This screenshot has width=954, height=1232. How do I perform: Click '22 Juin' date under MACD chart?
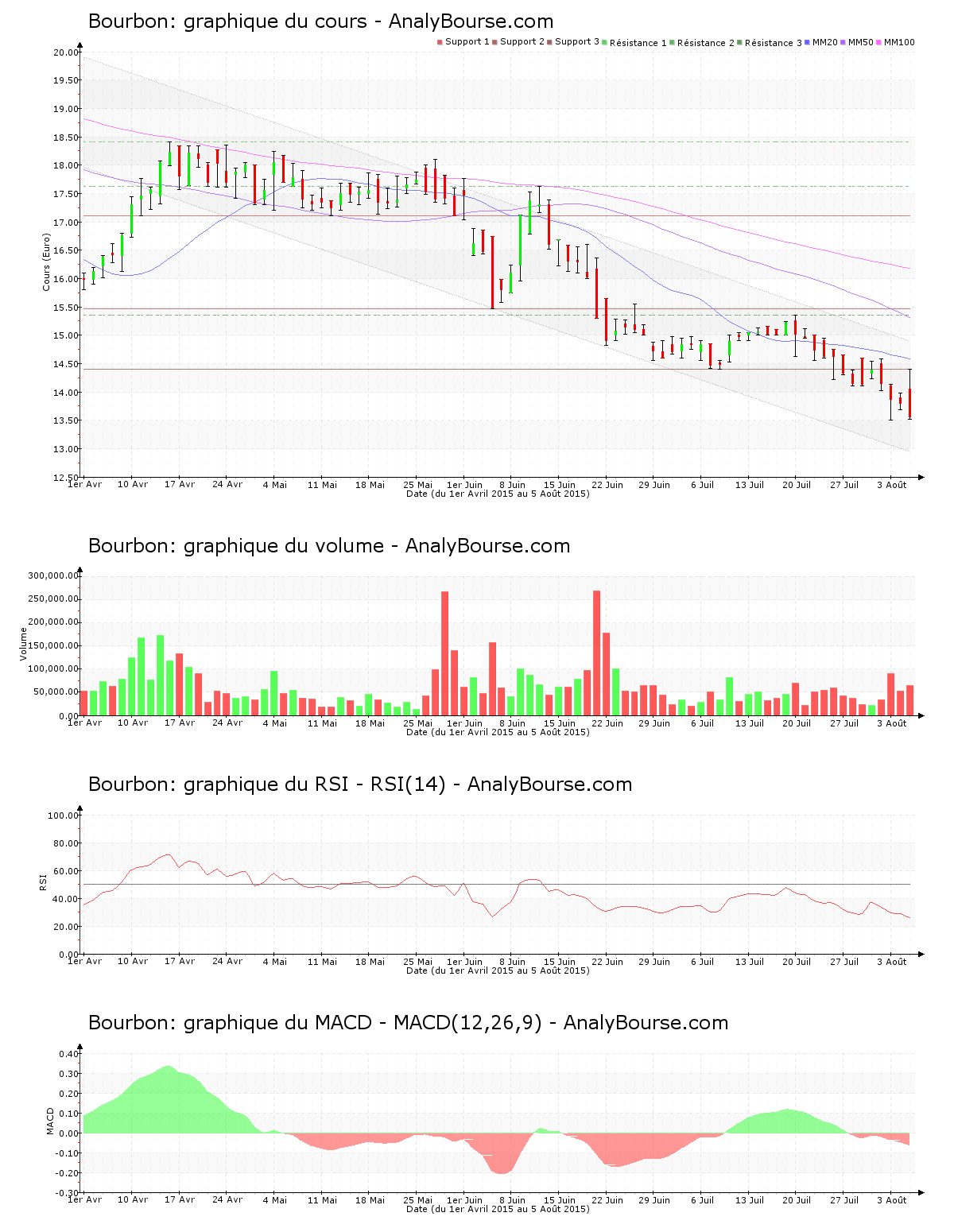[x=607, y=1200]
